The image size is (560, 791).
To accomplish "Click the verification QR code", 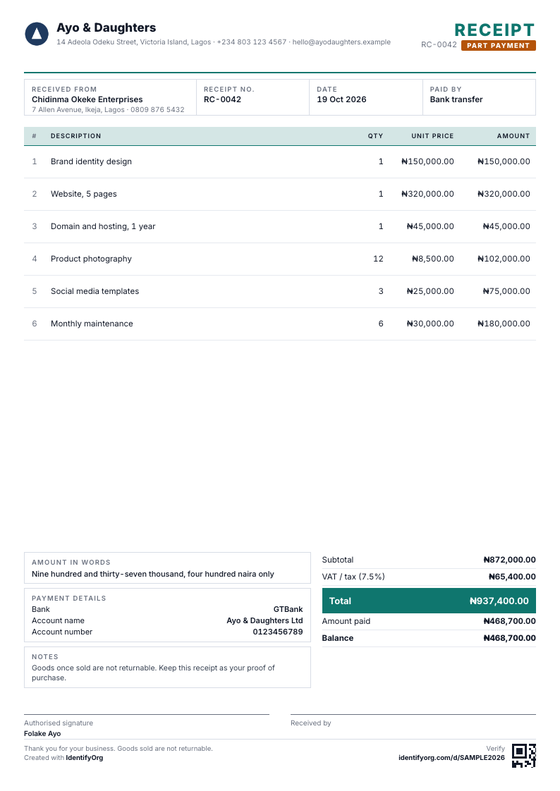I will (x=524, y=755).
